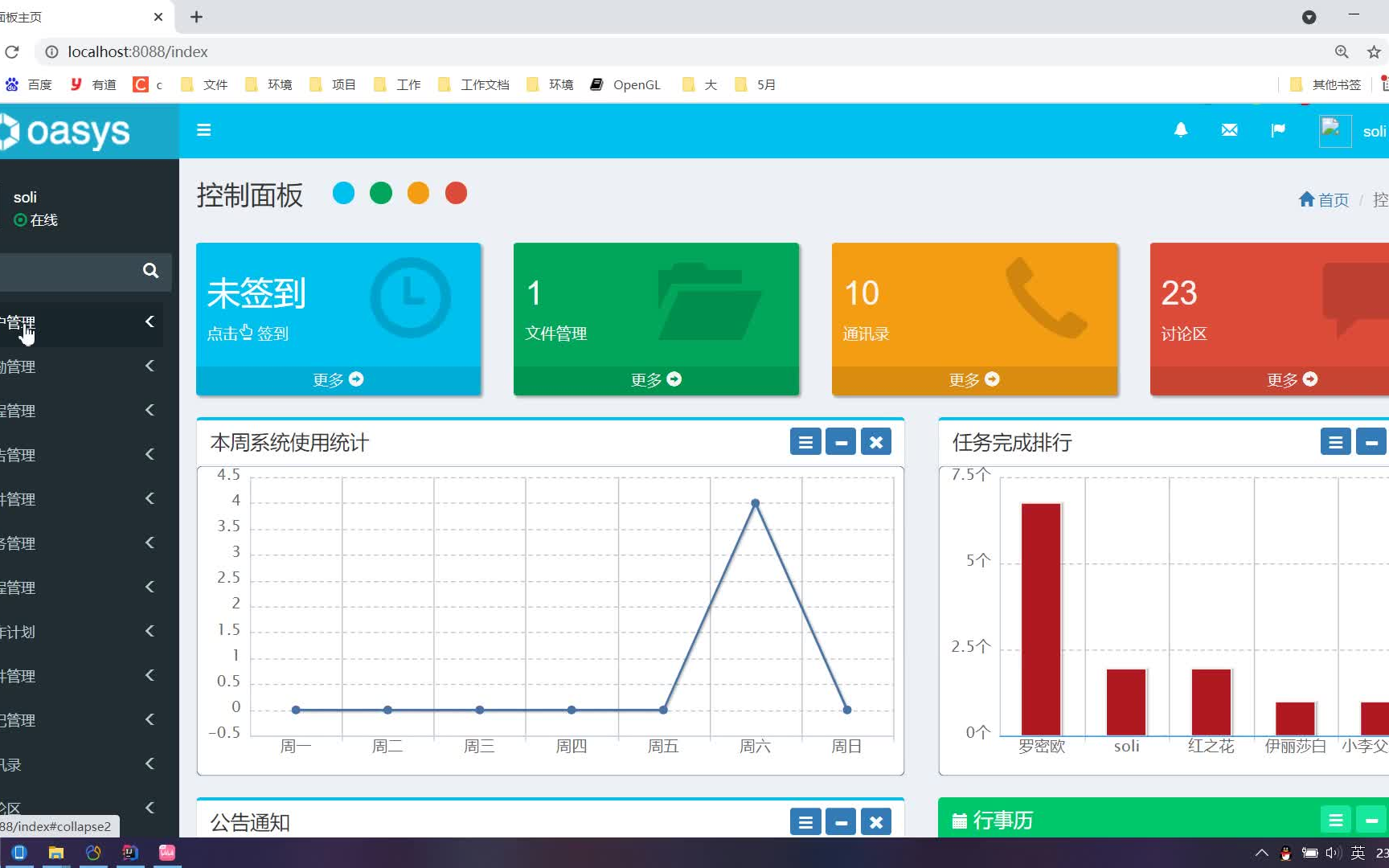Click the soli bar in ranking chart
This screenshot has height=868, width=1389.
click(x=1126, y=702)
